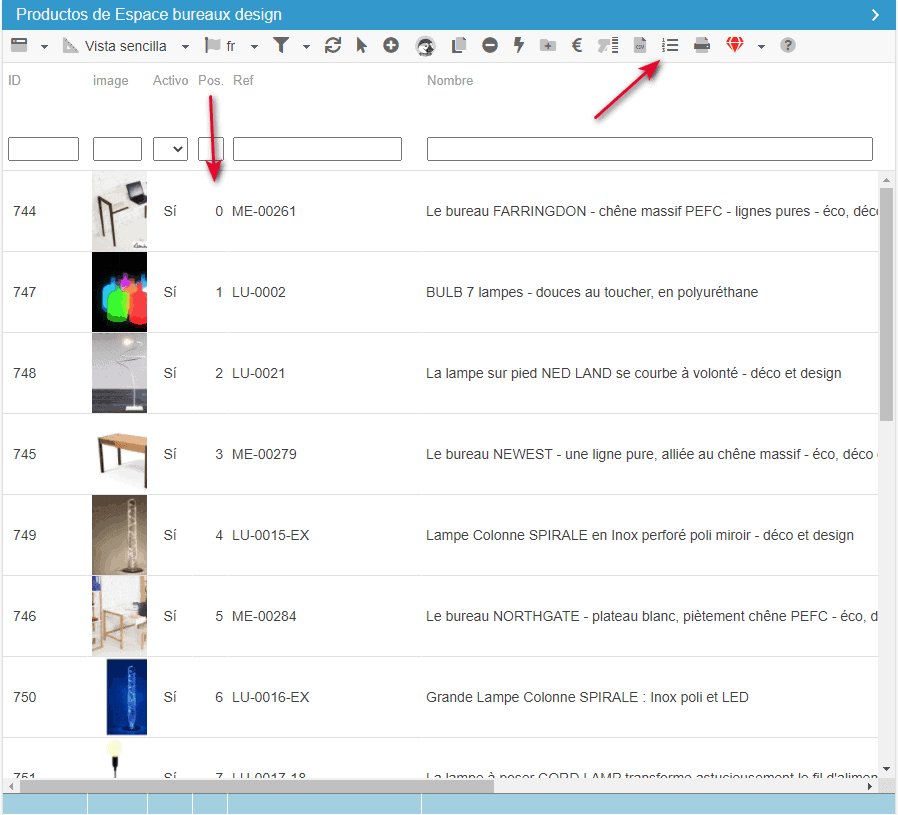
Task: Select reference cell ME-00279
Action: 264,454
